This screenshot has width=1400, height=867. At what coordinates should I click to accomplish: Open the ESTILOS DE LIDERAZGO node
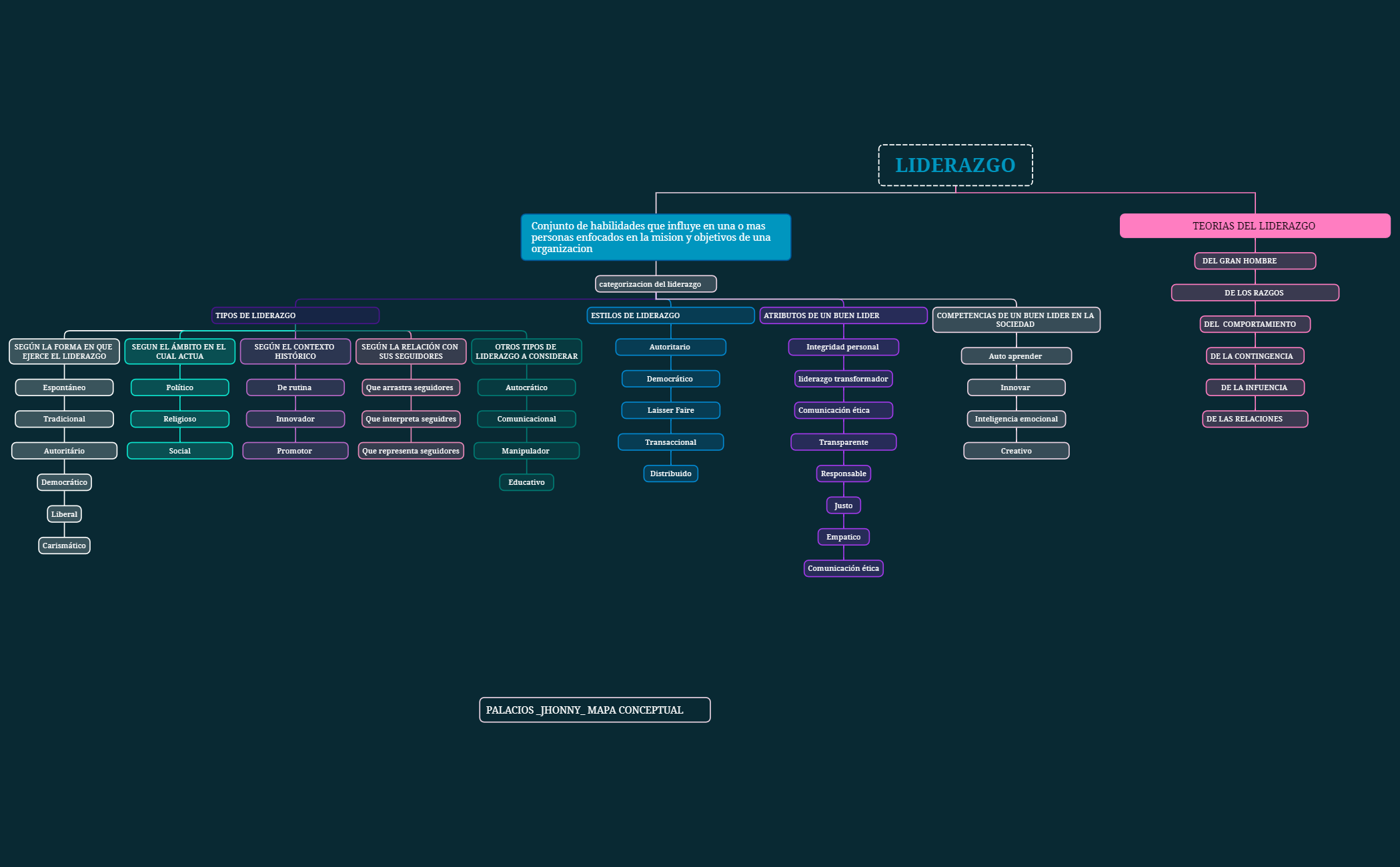pos(670,315)
